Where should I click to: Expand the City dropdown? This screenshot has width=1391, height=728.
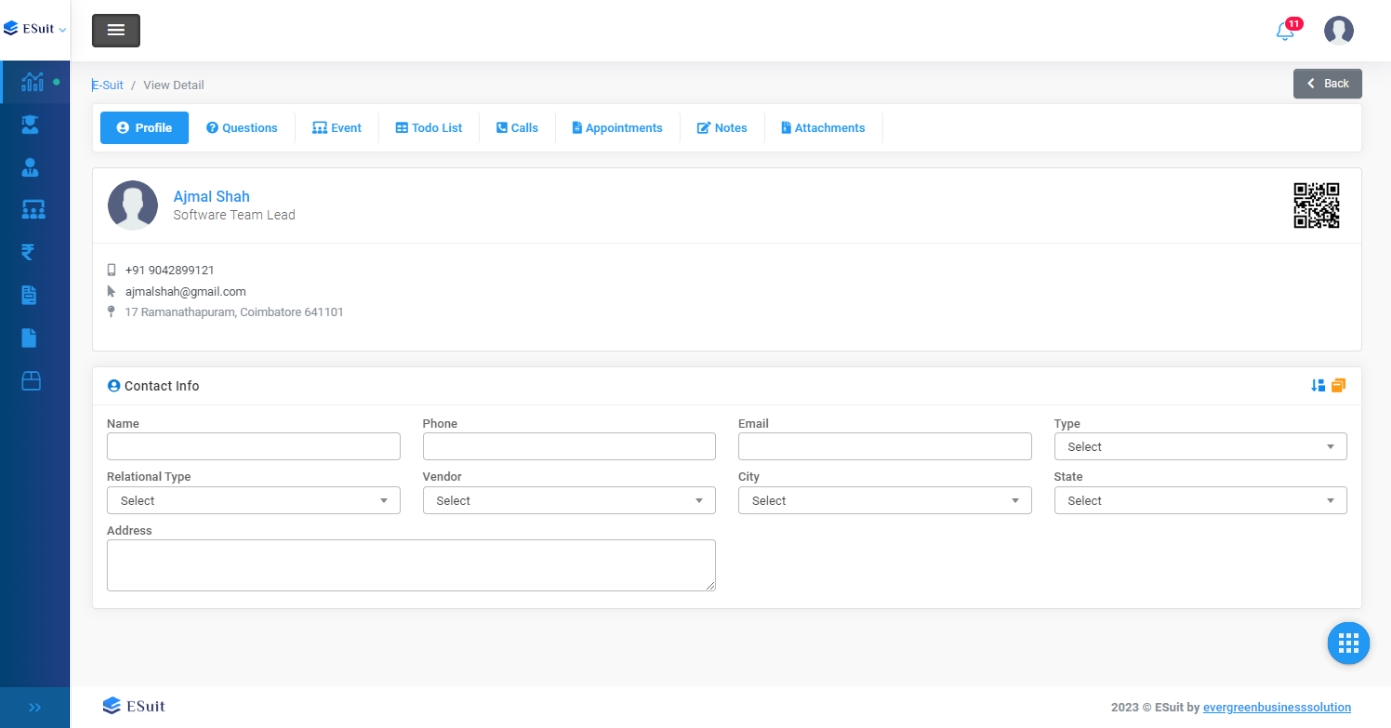[884, 501]
